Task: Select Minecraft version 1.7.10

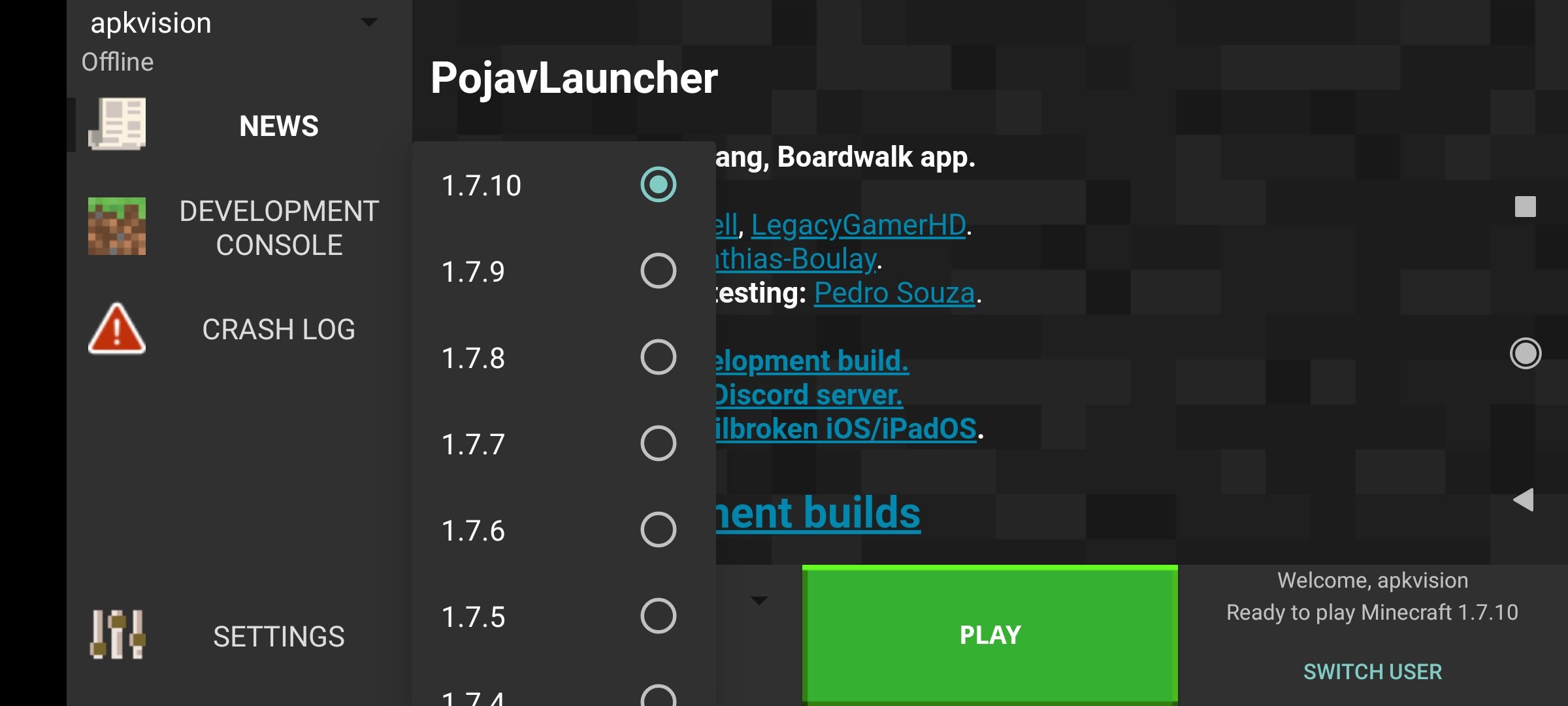Action: click(x=657, y=185)
